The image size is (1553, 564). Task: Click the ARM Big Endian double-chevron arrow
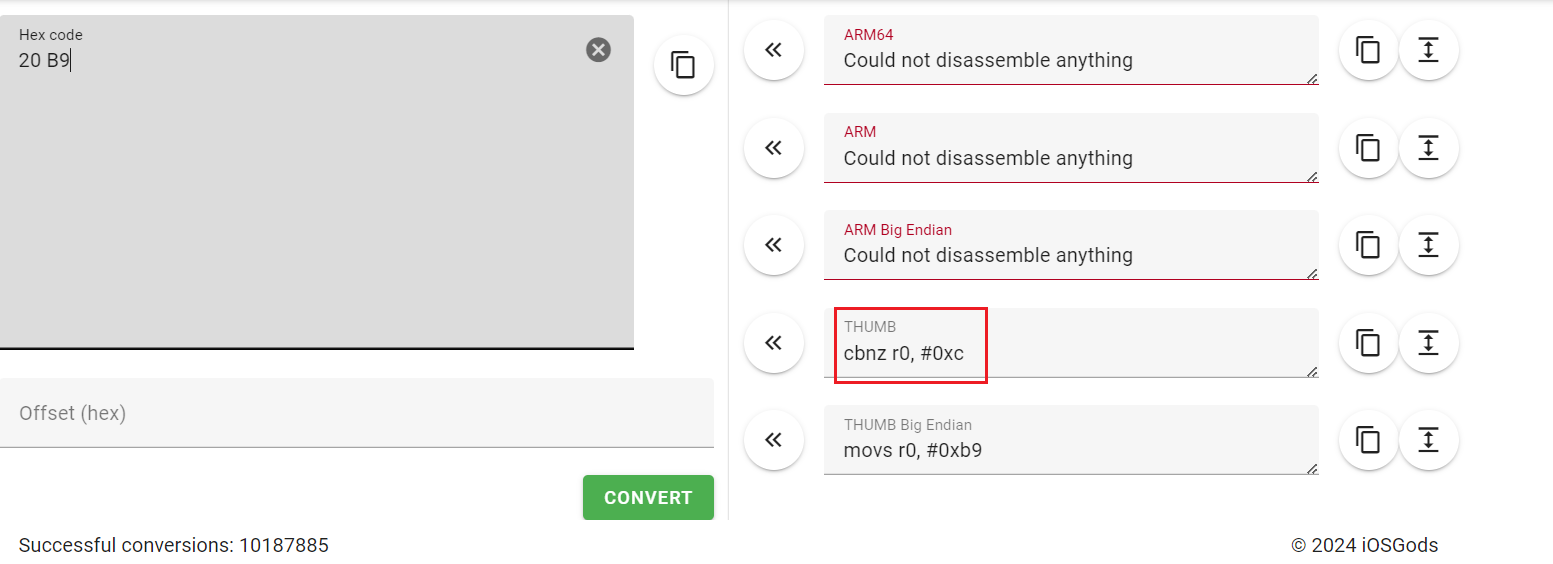(773, 245)
